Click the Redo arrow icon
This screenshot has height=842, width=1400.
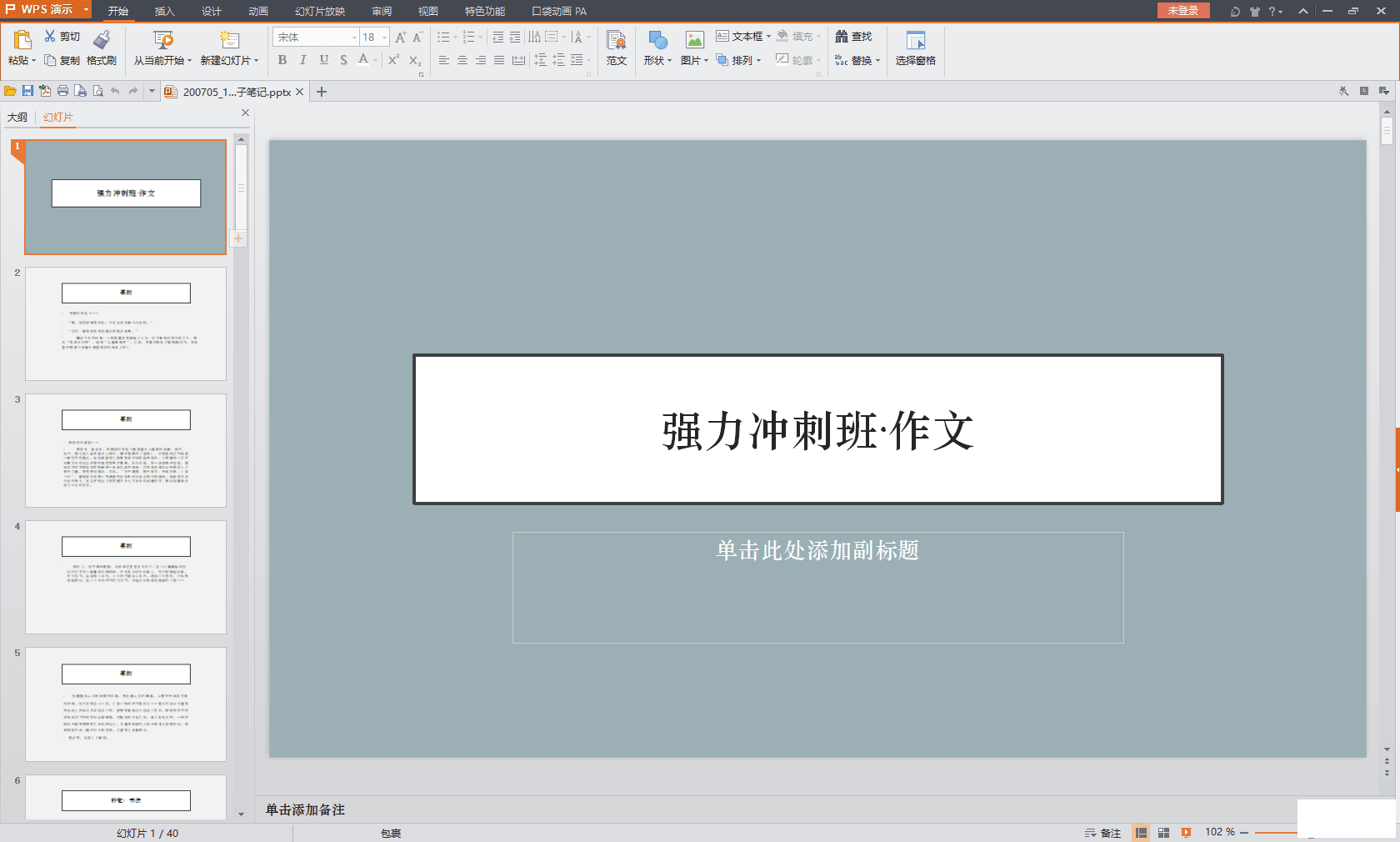(133, 91)
